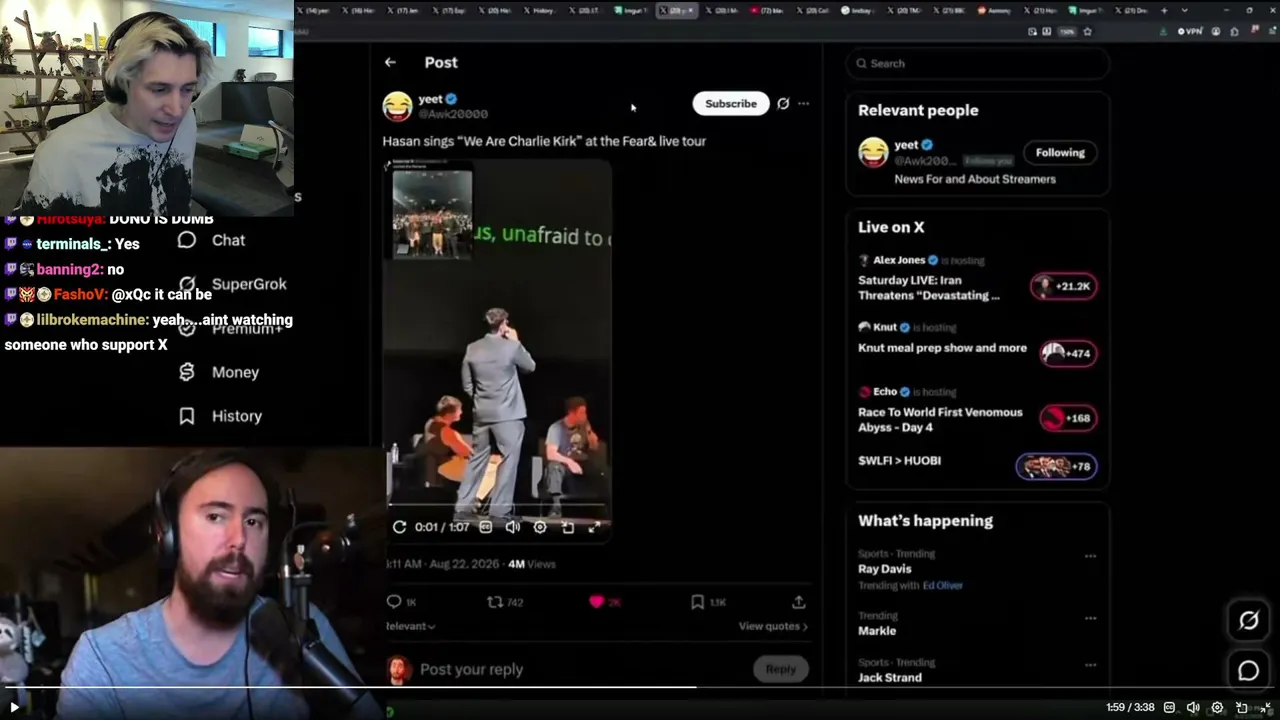The width and height of the screenshot is (1280, 720).
Task: Share the post using the upload icon
Action: tap(799, 602)
